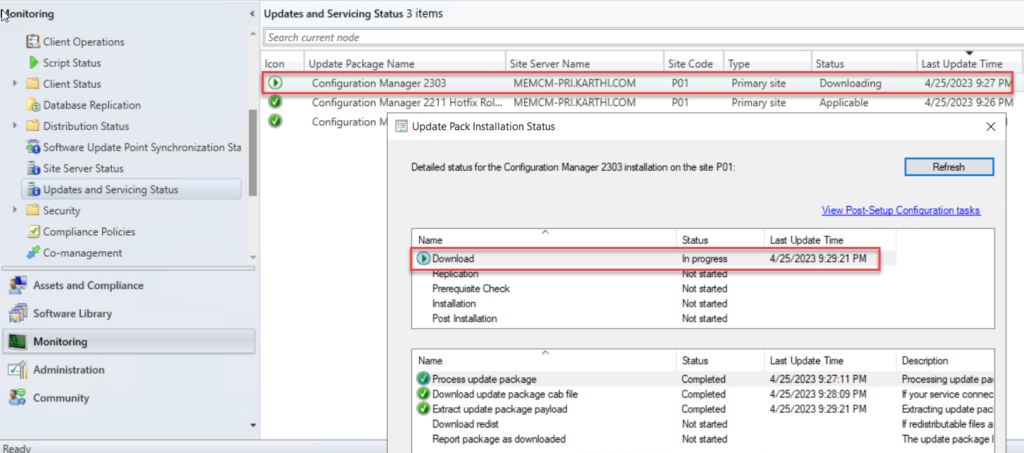Collapse the Monitoring navigation pane

point(251,14)
